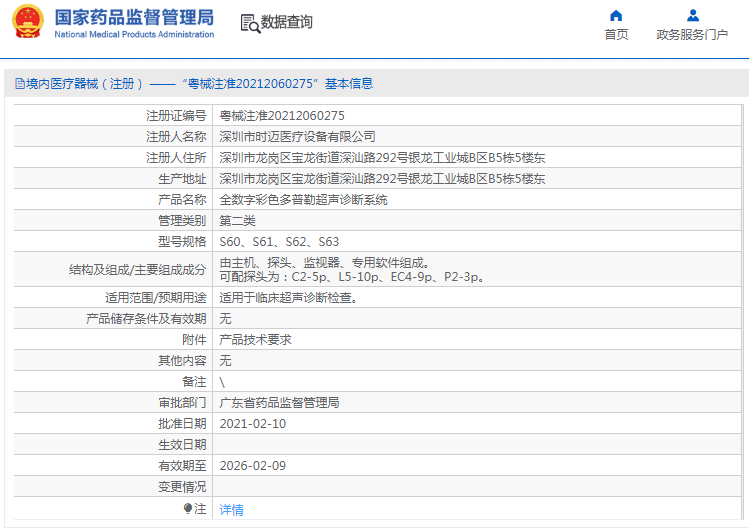Click model spec S60、S61、S62、S63
This screenshot has height=532, width=749.
(279, 242)
